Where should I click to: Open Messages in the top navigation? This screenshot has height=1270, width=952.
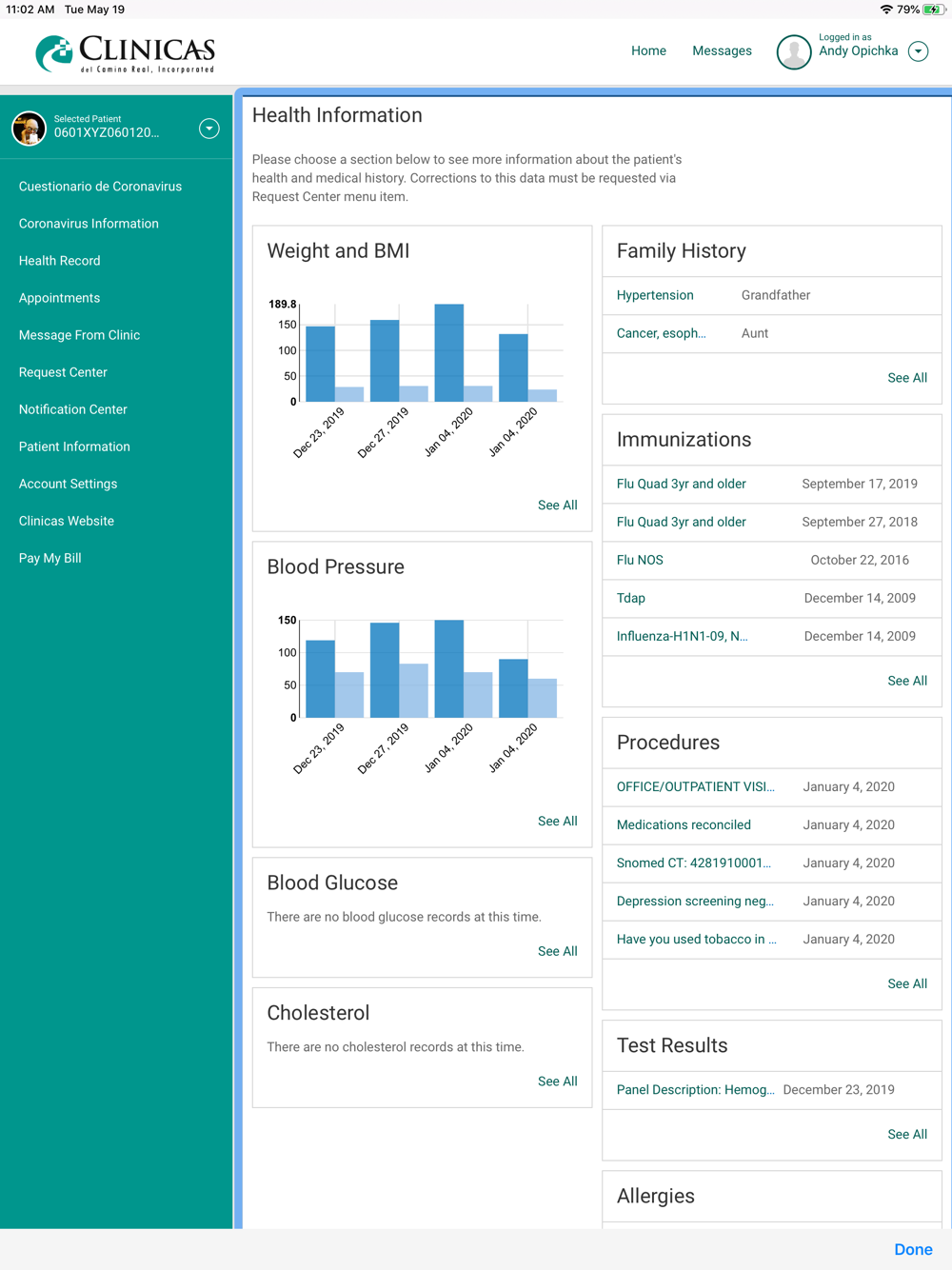pos(722,51)
